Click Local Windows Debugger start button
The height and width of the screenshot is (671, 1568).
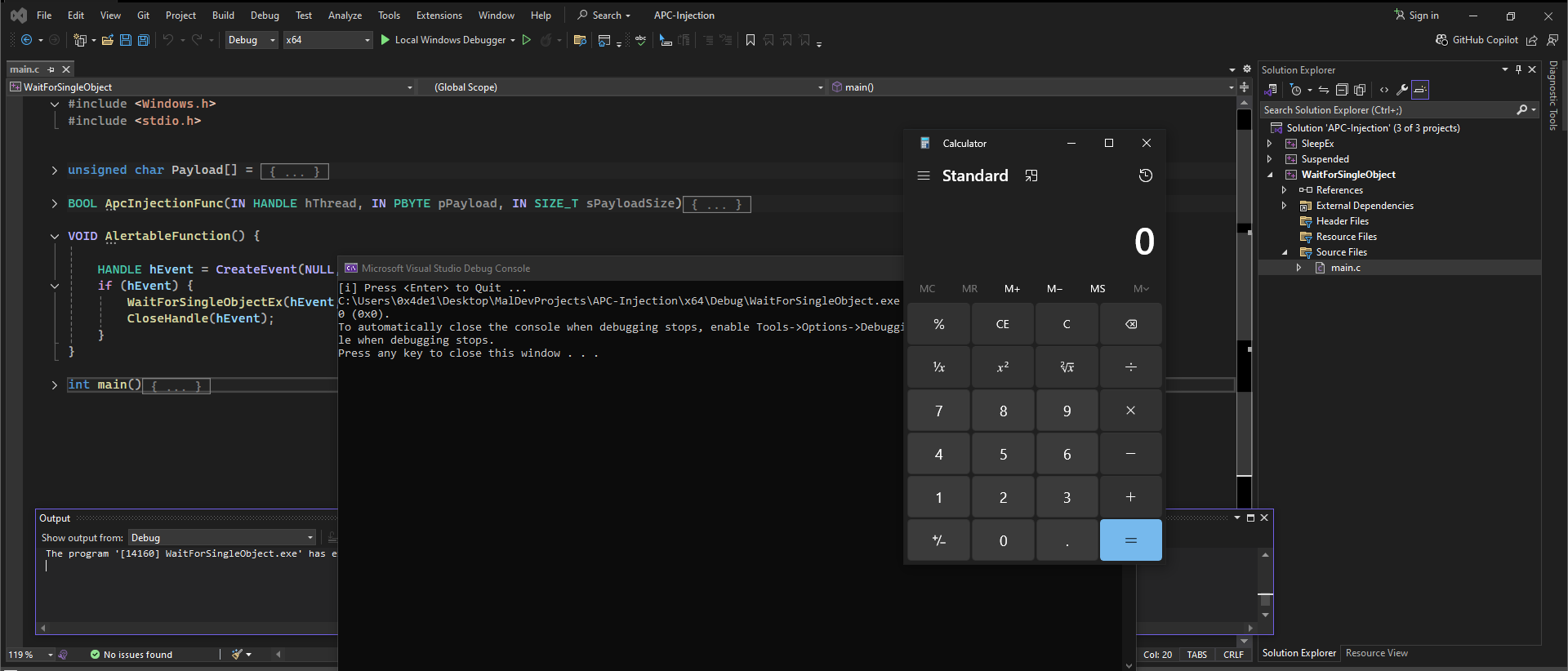[x=443, y=40]
